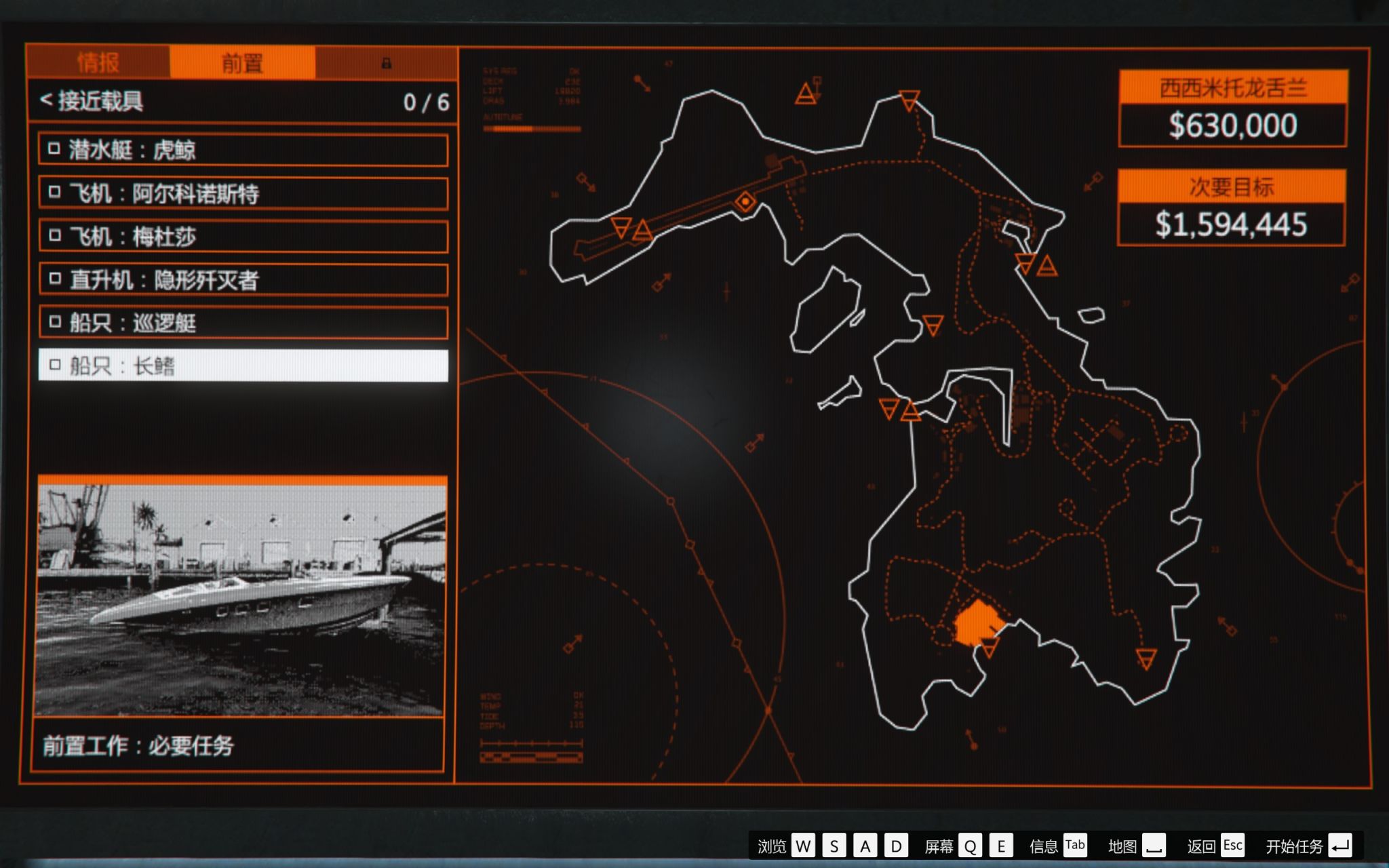Click triangle marker below the compound
The height and width of the screenshot is (868, 1389).
point(990,648)
